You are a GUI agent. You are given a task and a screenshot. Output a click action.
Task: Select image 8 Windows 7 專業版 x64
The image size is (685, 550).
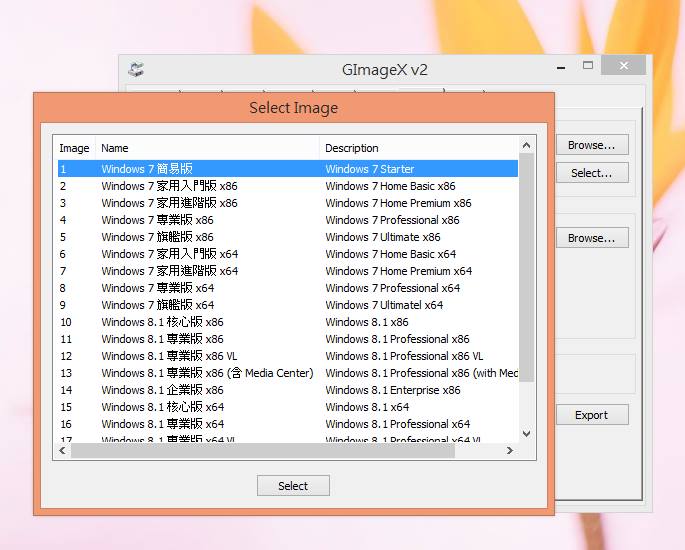tap(288, 288)
